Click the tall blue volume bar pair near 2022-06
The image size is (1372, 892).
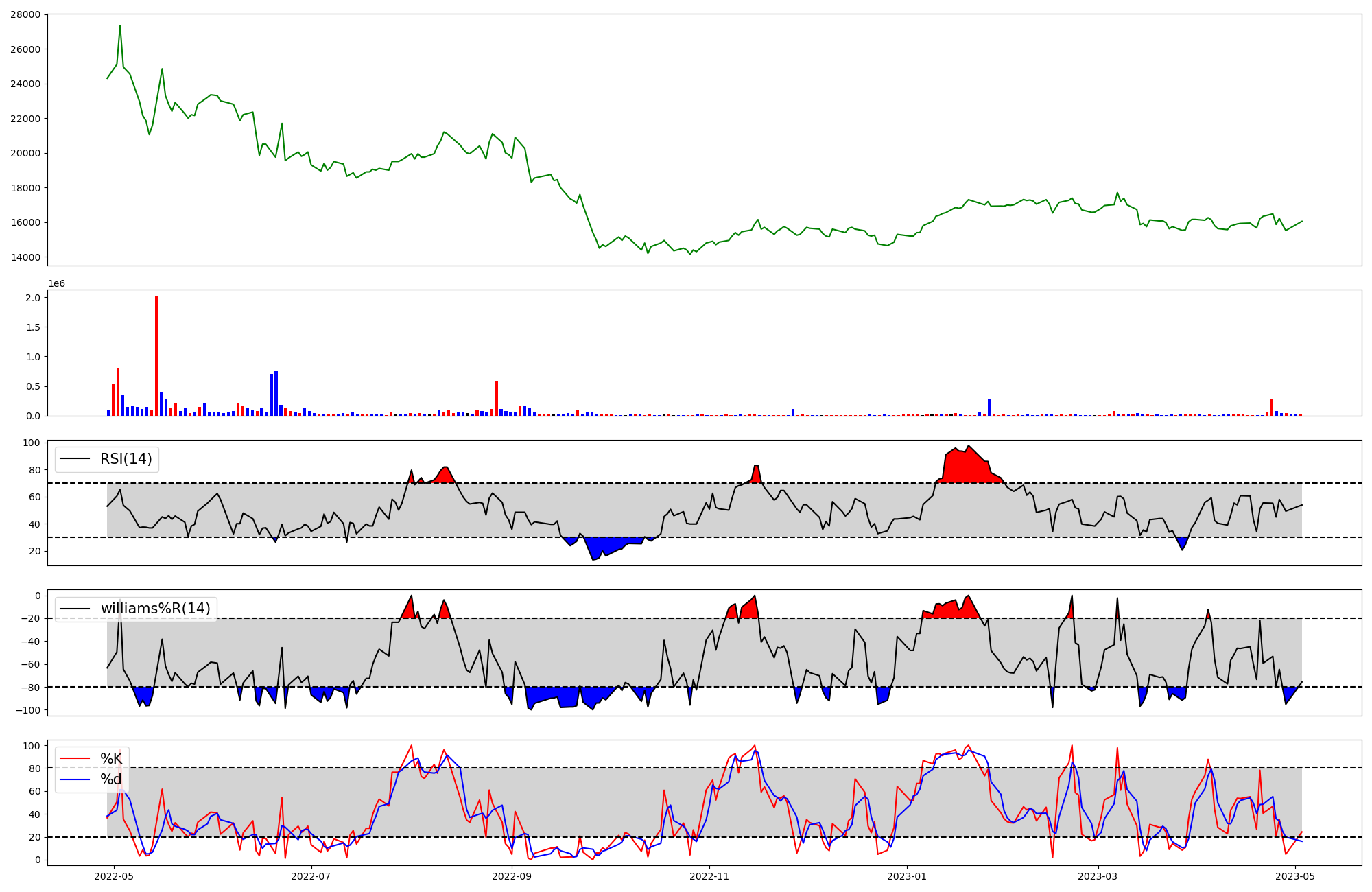tap(274, 395)
